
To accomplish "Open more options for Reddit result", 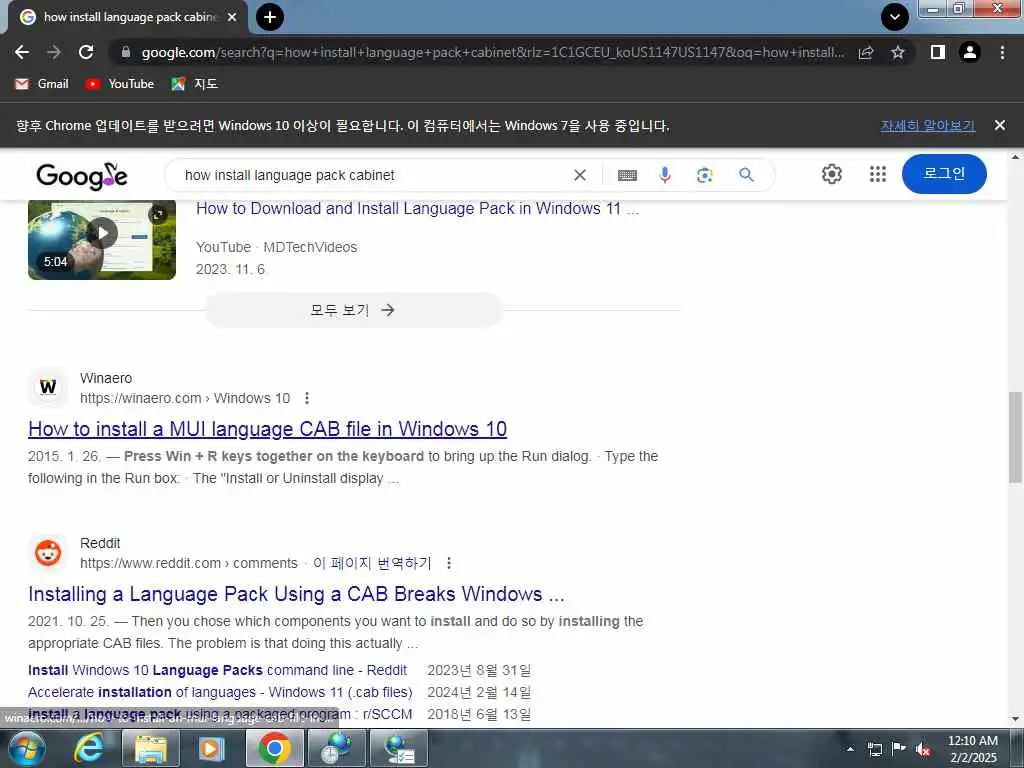I will [x=449, y=563].
